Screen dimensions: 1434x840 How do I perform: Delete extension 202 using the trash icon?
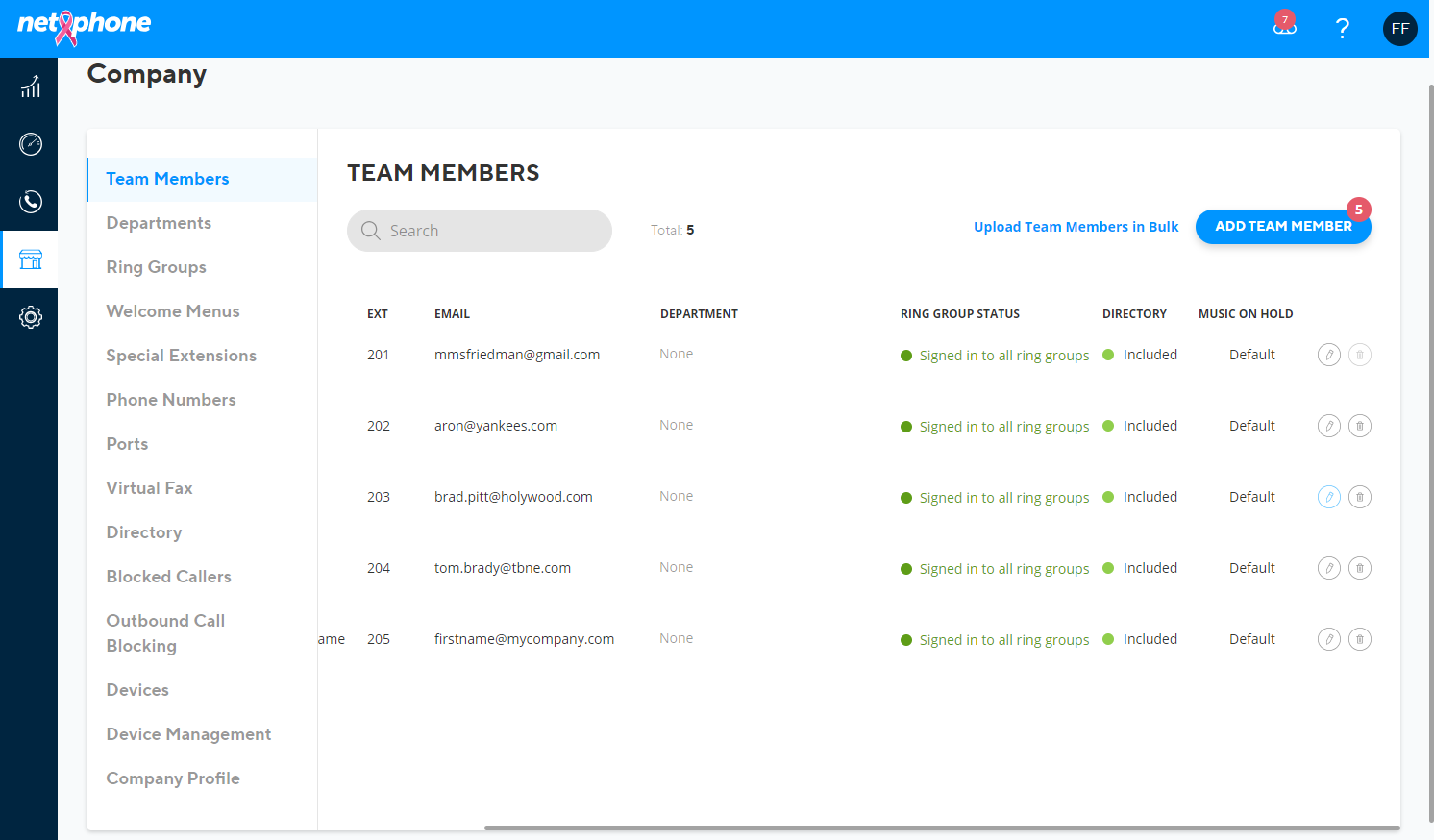1360,426
